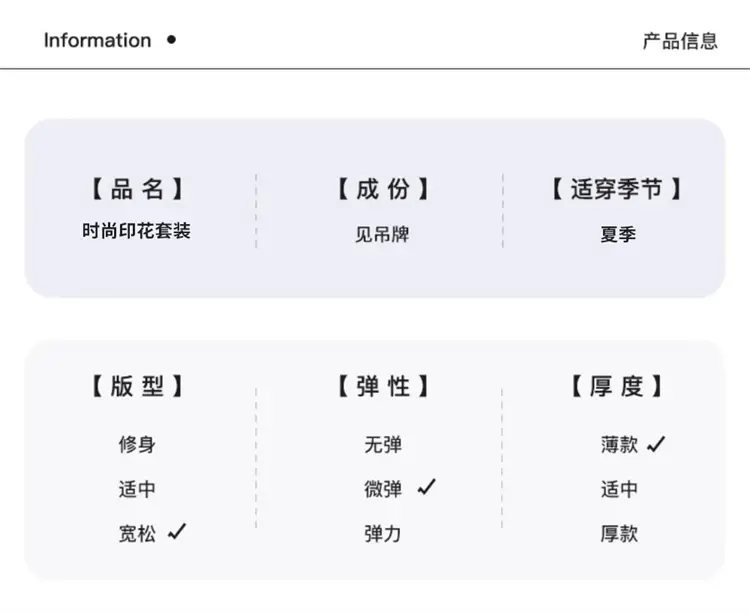The width and height of the screenshot is (750, 614).
Task: Click the 夏季 season value
Action: pyautogui.click(x=618, y=234)
